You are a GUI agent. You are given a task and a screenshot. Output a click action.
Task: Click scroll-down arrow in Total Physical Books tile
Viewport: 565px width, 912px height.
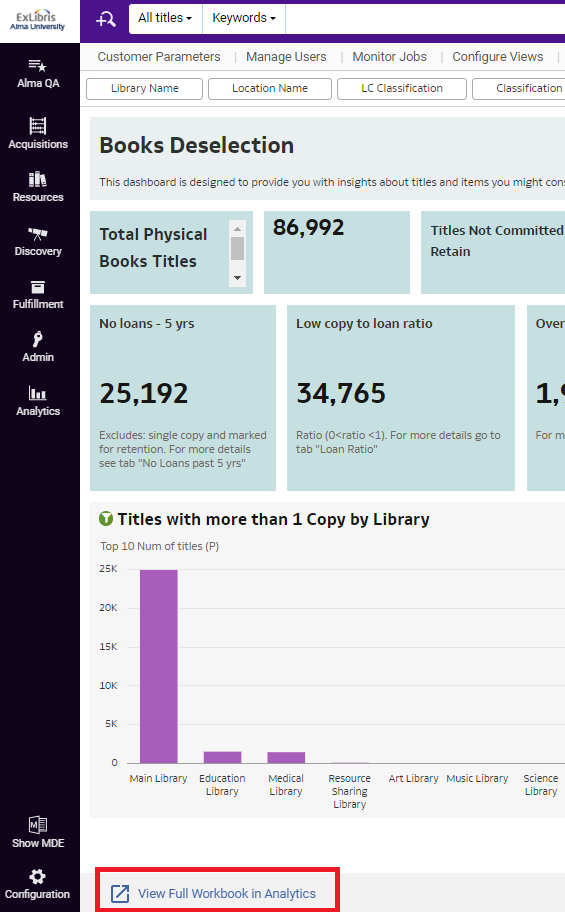click(x=237, y=278)
